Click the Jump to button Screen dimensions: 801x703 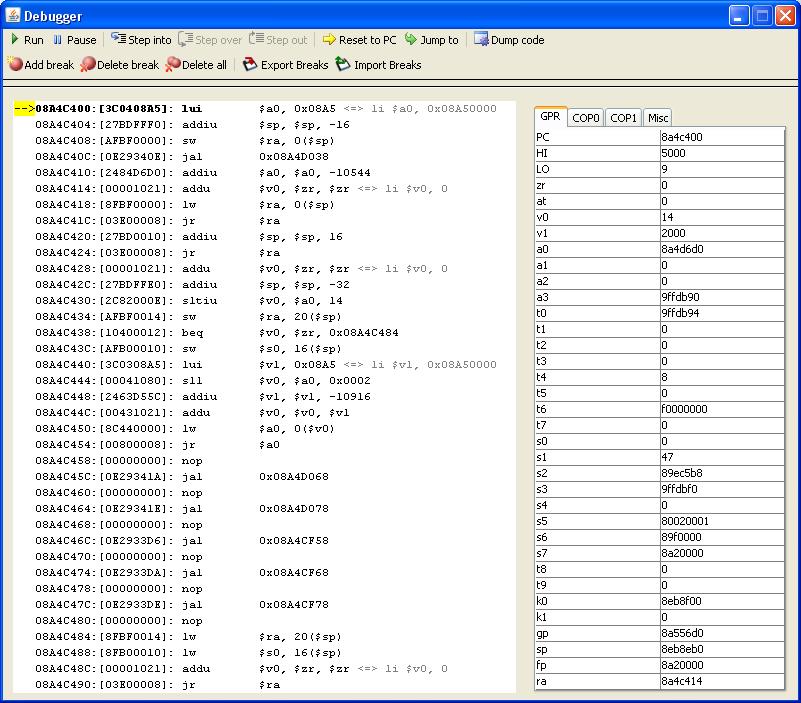[431, 40]
